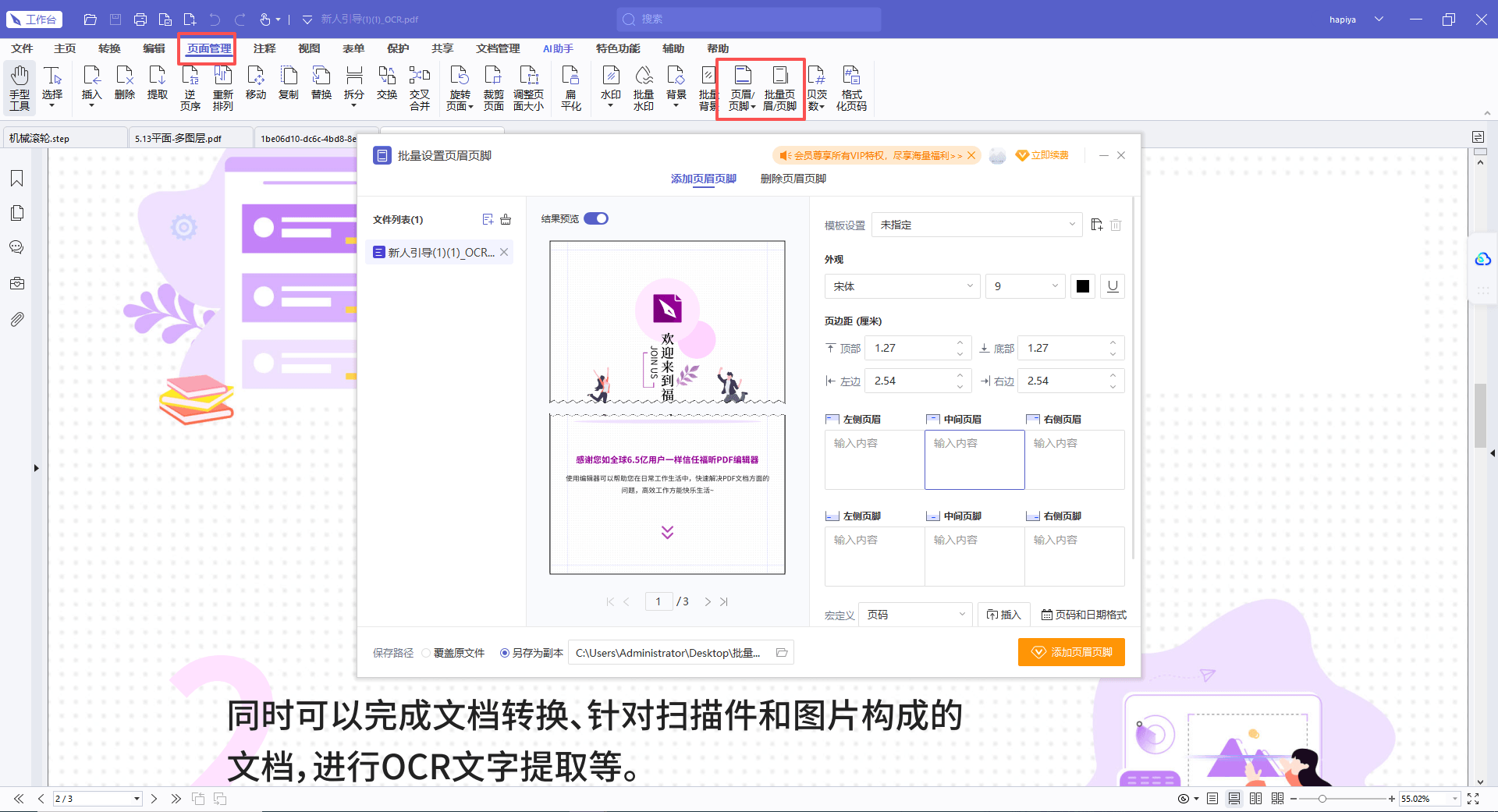Toggle continuous page view in status bar

click(x=1234, y=798)
